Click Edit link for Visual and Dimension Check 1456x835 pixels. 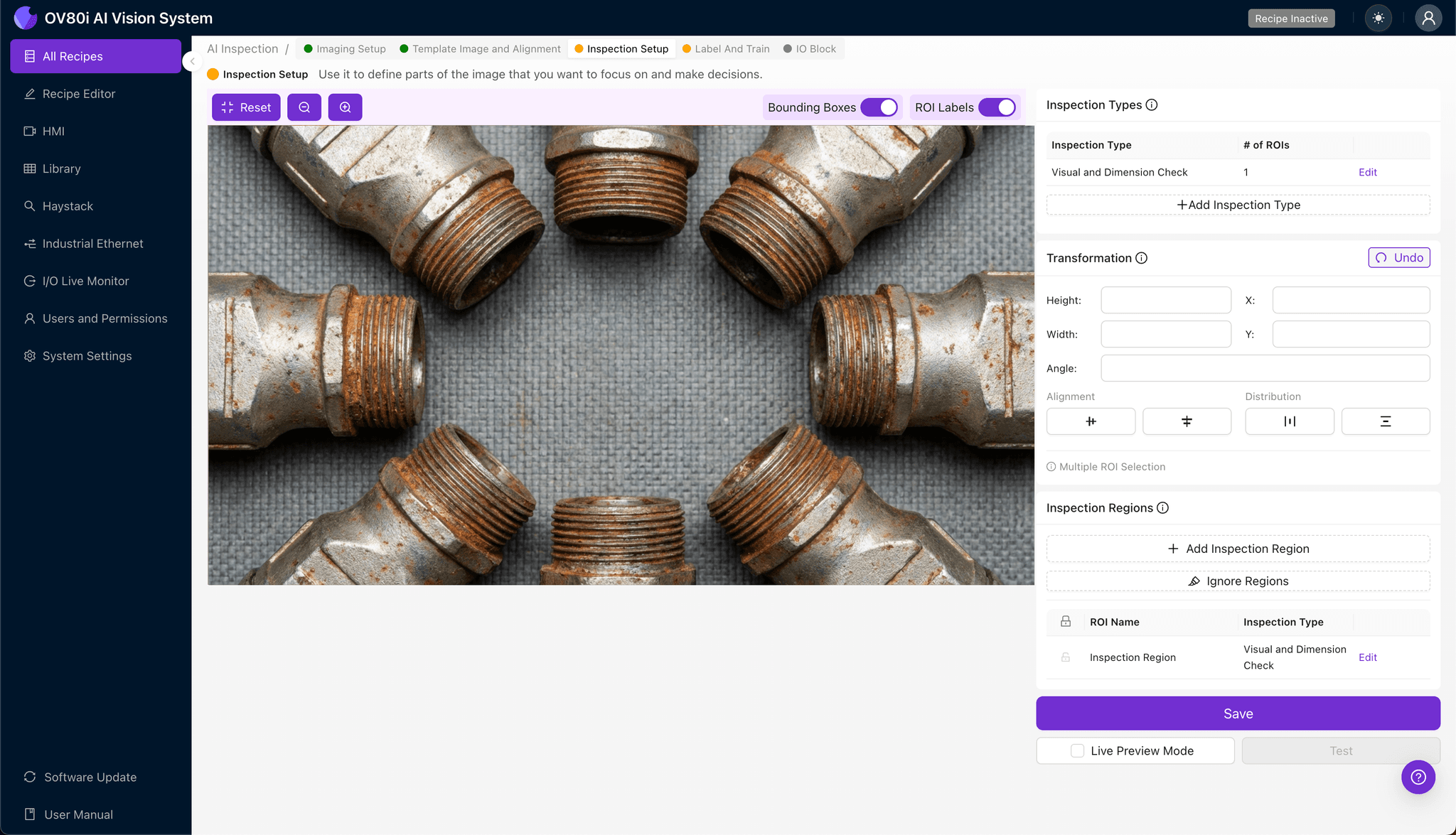[1367, 172]
